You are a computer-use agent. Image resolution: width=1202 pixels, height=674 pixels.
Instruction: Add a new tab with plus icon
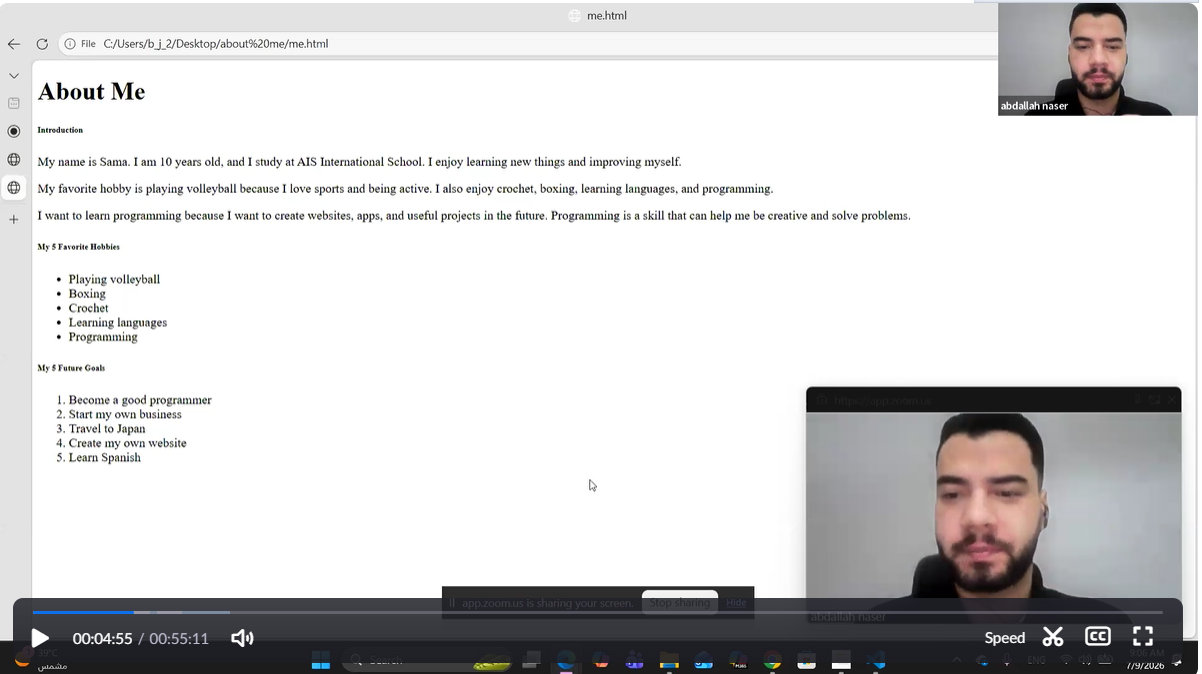14,219
